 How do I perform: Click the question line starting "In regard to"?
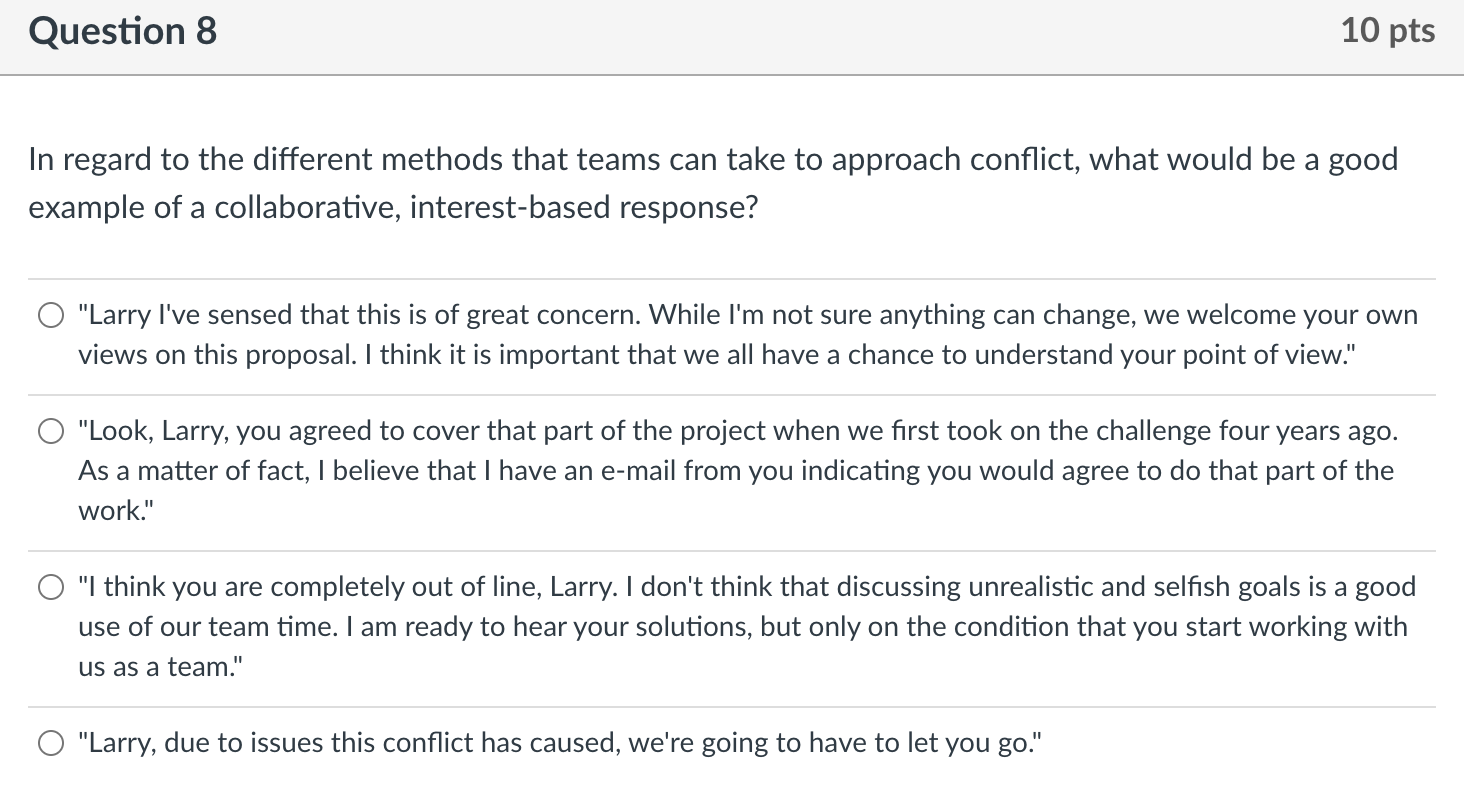click(712, 160)
